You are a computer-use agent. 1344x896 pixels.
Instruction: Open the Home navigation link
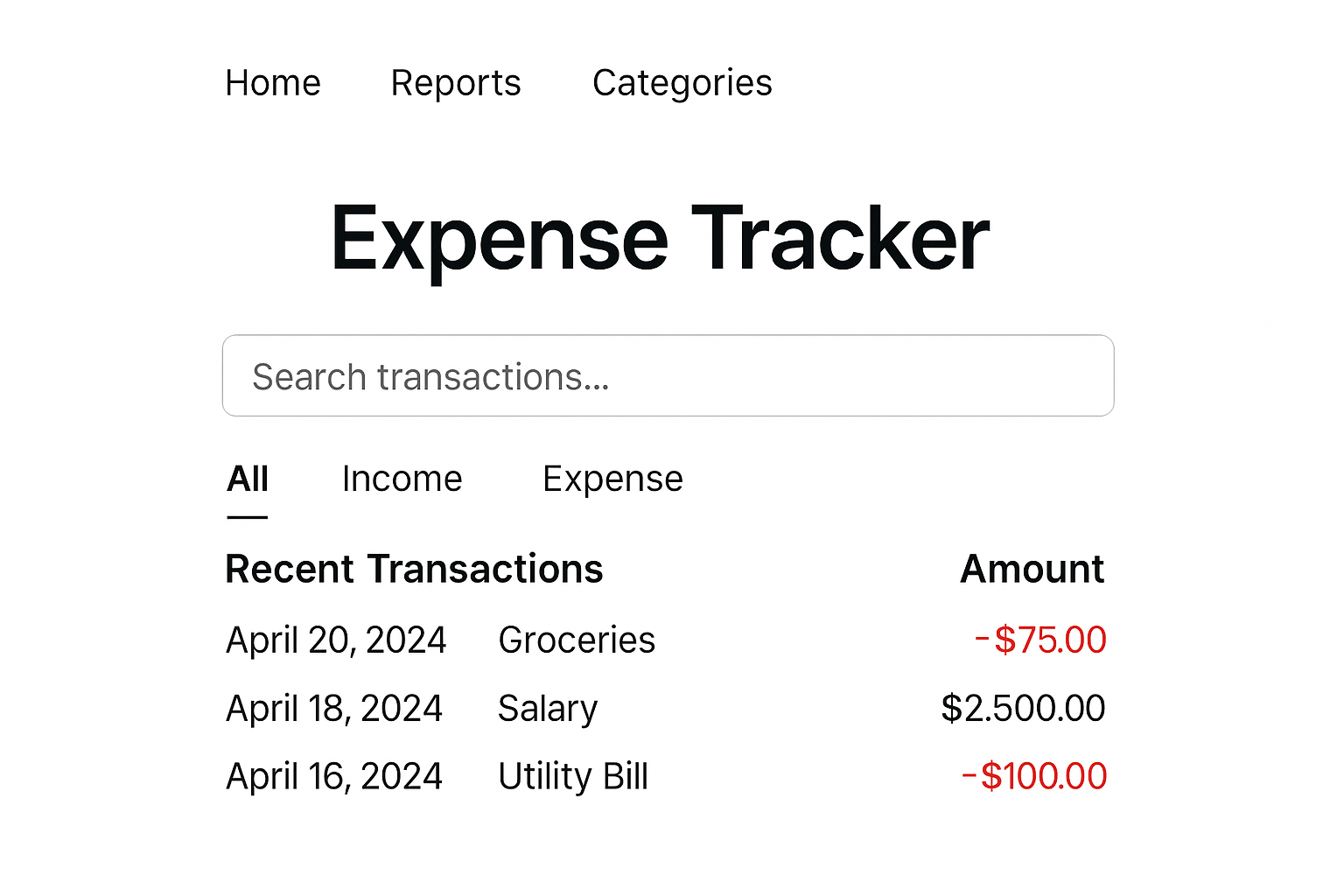point(272,83)
